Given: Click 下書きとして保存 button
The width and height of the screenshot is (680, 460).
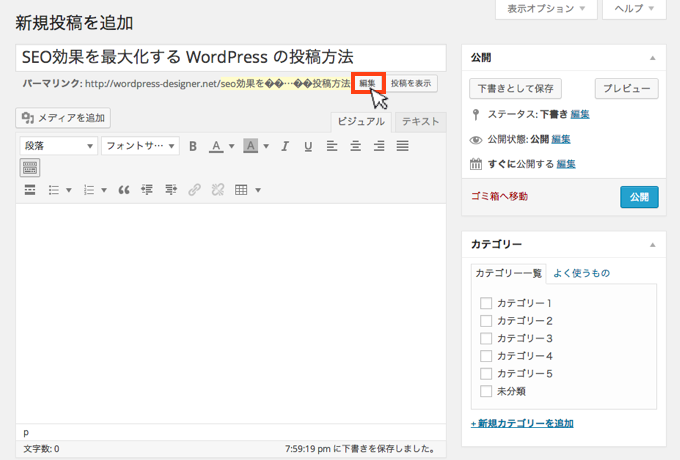Looking at the screenshot, I should click(x=515, y=88).
